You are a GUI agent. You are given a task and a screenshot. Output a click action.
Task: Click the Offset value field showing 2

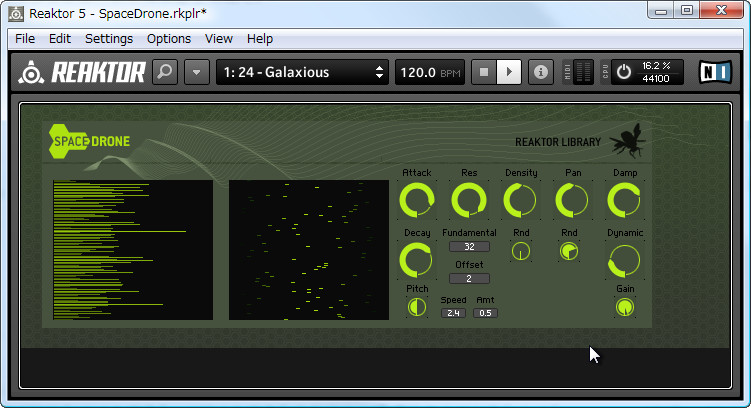pyautogui.click(x=469, y=278)
